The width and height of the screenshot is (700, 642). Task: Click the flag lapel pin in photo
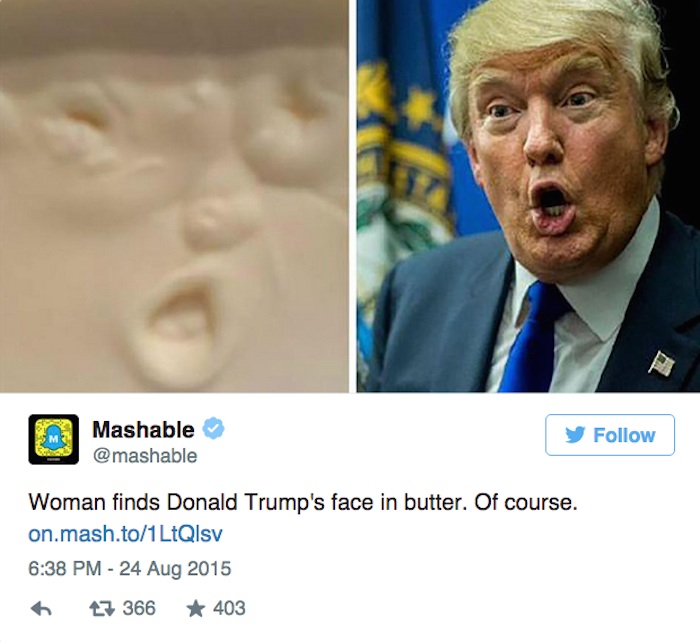662,363
